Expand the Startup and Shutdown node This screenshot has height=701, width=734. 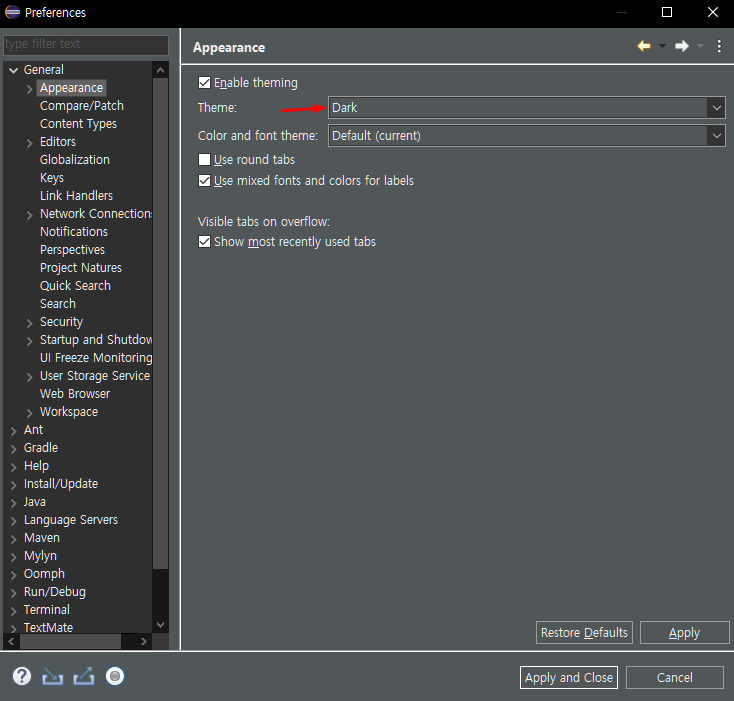tap(29, 341)
